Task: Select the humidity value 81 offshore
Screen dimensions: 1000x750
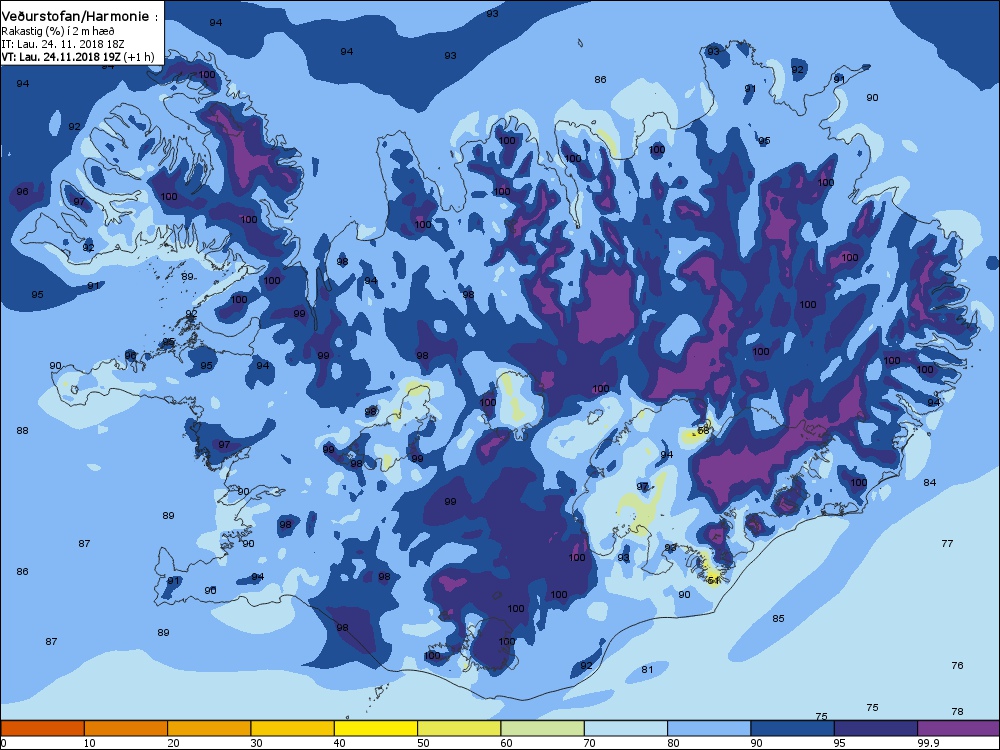Action: click(x=647, y=670)
